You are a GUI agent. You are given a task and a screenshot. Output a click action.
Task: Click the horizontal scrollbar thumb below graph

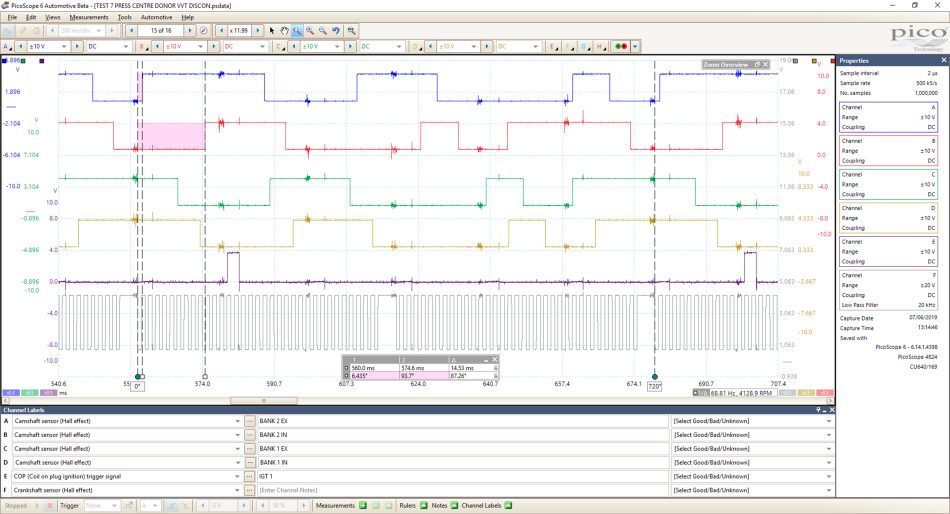(264, 401)
